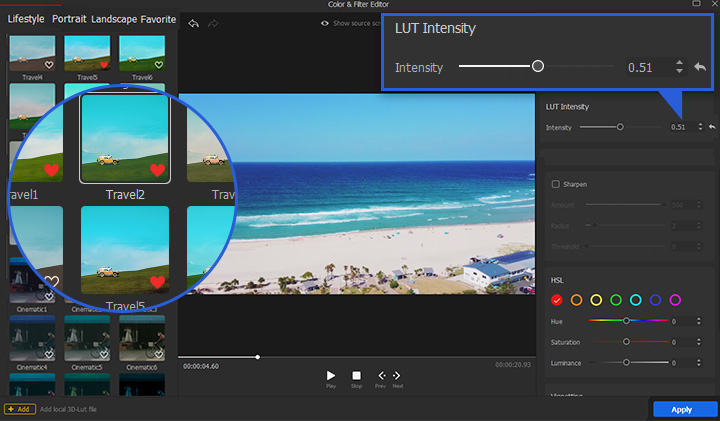Go to the previous frame

pyautogui.click(x=380, y=375)
